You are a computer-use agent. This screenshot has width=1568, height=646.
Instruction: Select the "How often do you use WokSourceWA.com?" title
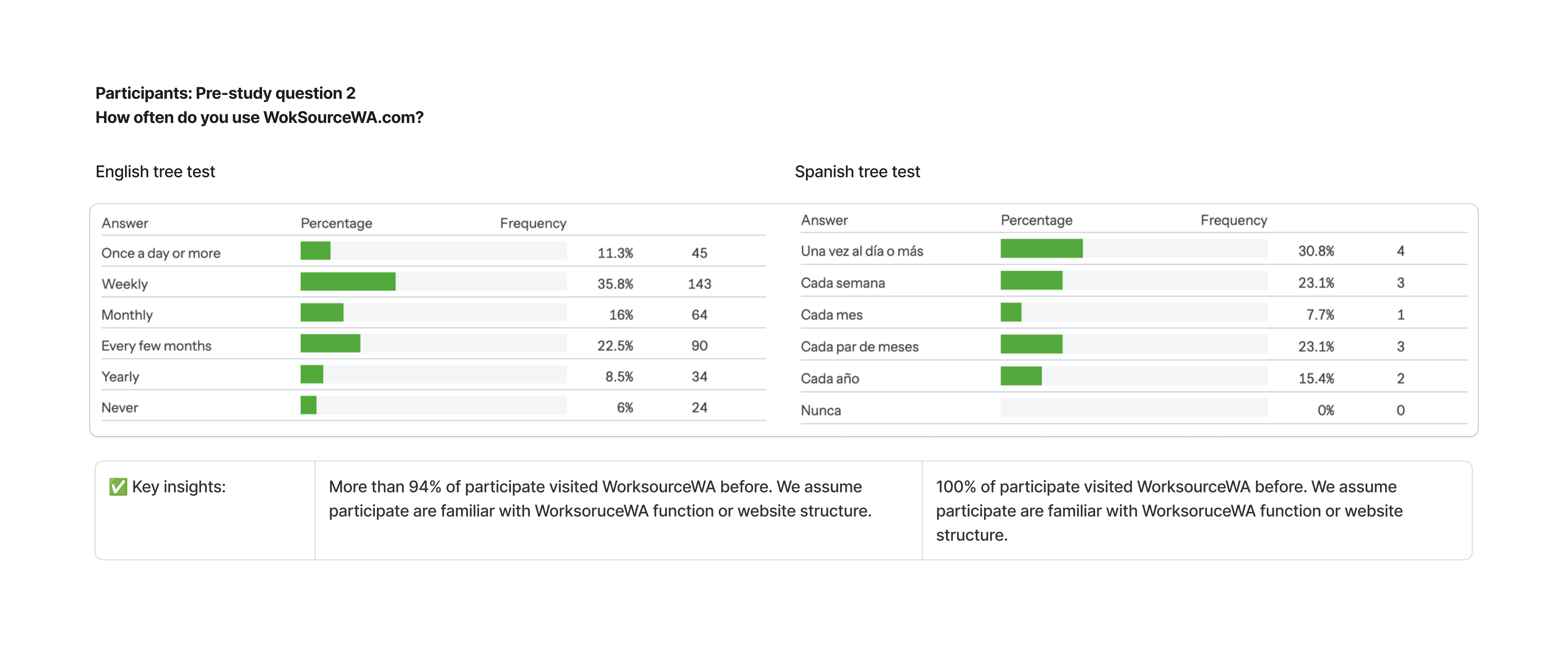click(259, 117)
